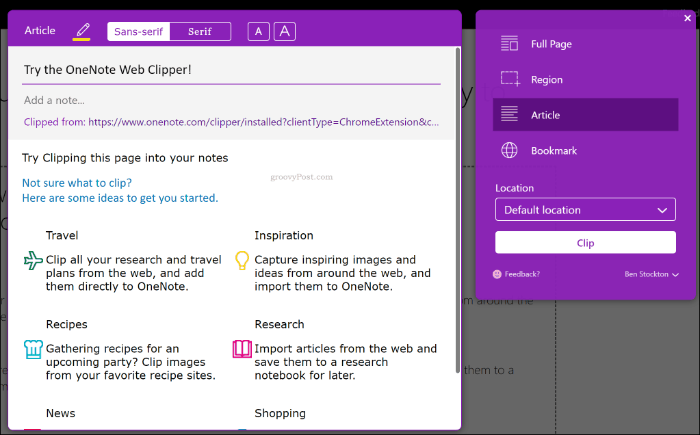Viewport: 700px width, 435px height.
Task: Click the Article lines icon
Action: 509,114
